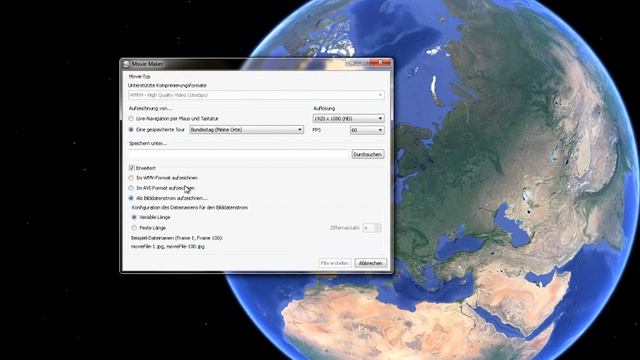Click the example filenames moviefile-1.jpg text
The height and width of the screenshot is (360, 640).
[x=168, y=247]
